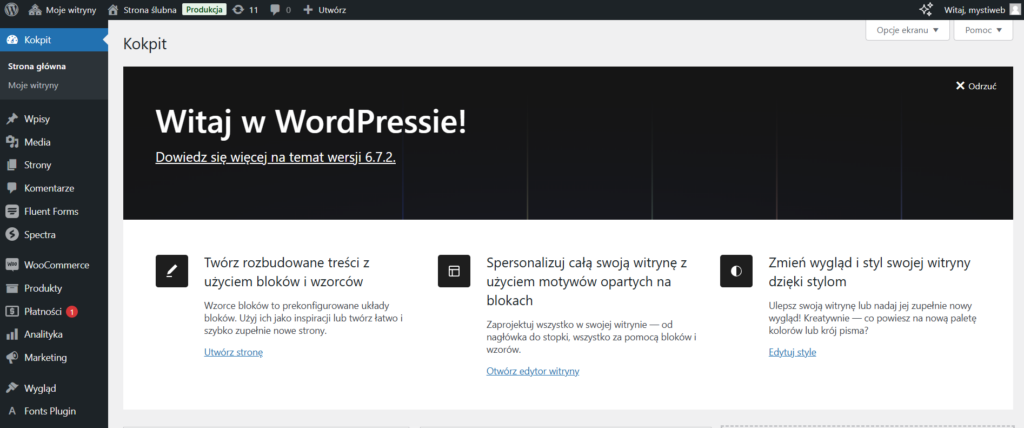Screen dimensions: 1024x428
Task: Open the Utwórz new content menu
Action: [x=325, y=9]
